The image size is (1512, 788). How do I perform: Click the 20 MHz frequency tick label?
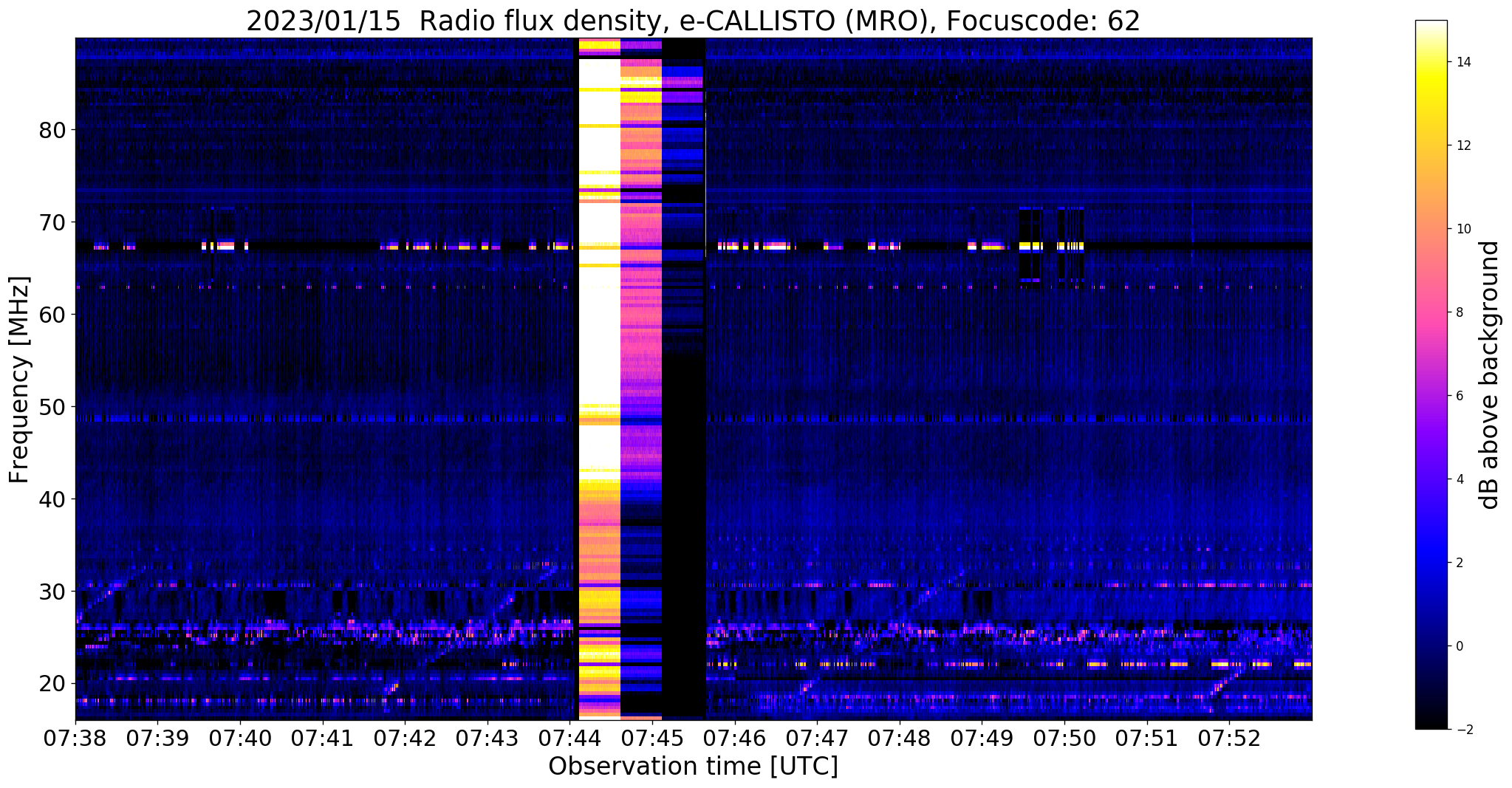52,683
